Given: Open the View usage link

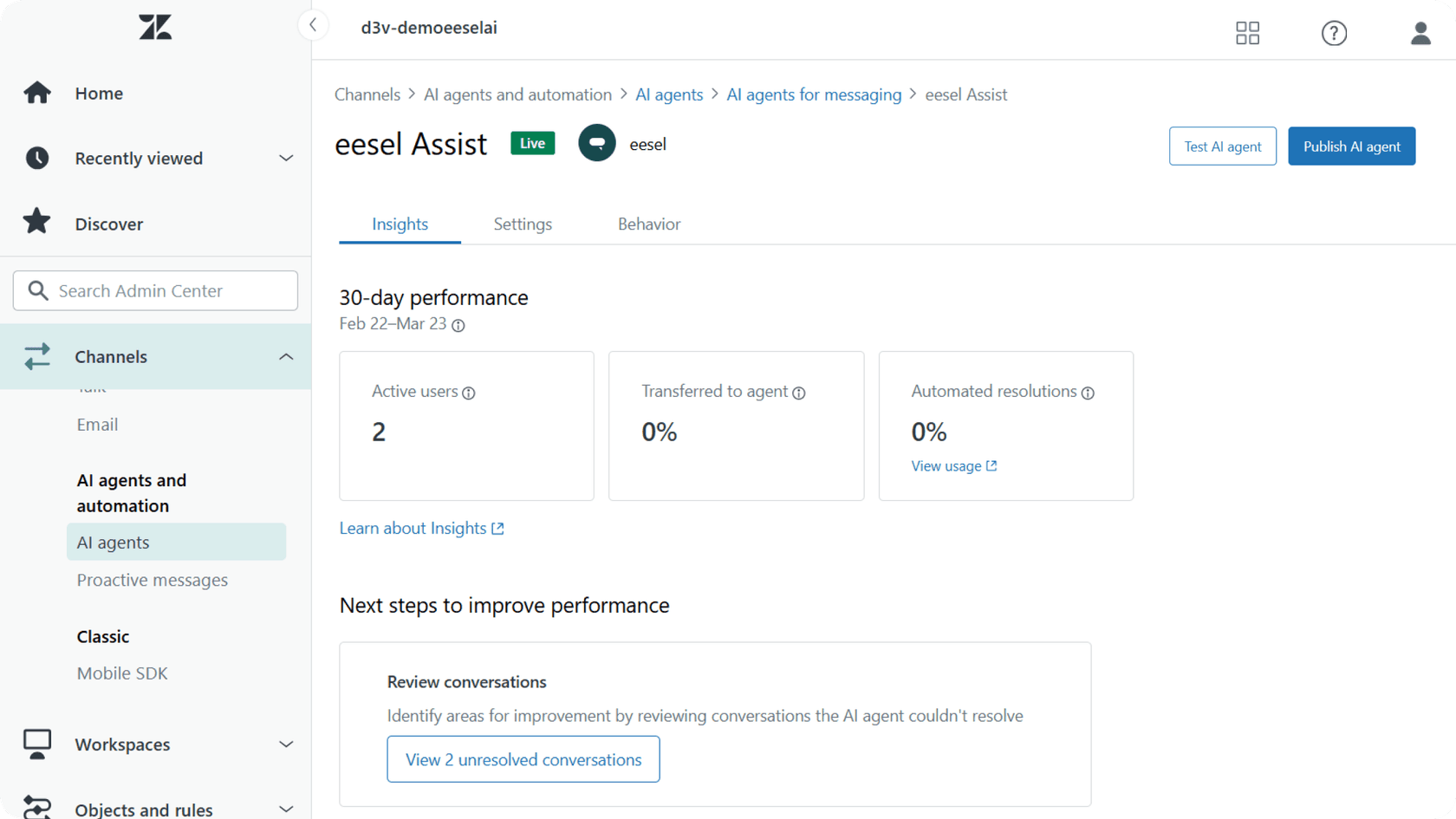Looking at the screenshot, I should 947,465.
